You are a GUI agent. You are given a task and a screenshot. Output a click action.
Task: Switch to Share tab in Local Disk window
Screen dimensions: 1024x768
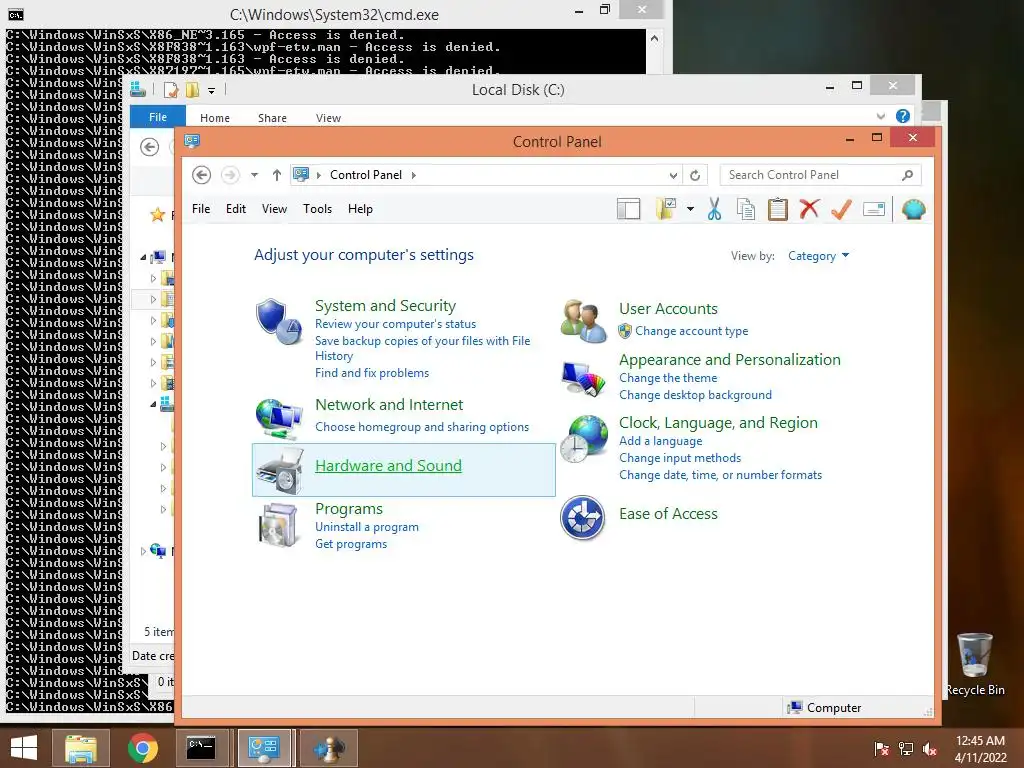pos(272,118)
